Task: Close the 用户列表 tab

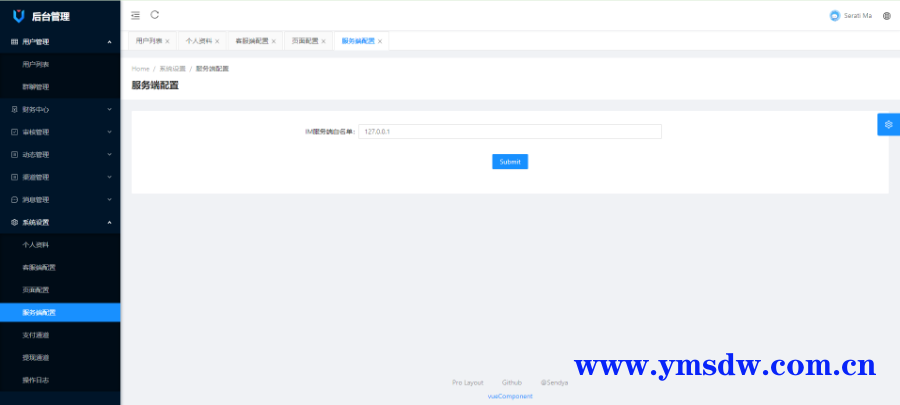Action: click(x=167, y=42)
